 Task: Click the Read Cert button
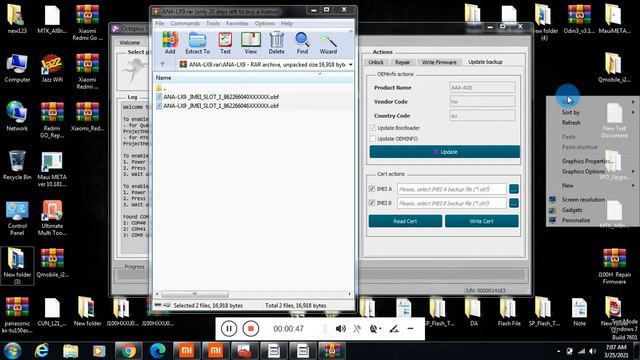coord(405,221)
